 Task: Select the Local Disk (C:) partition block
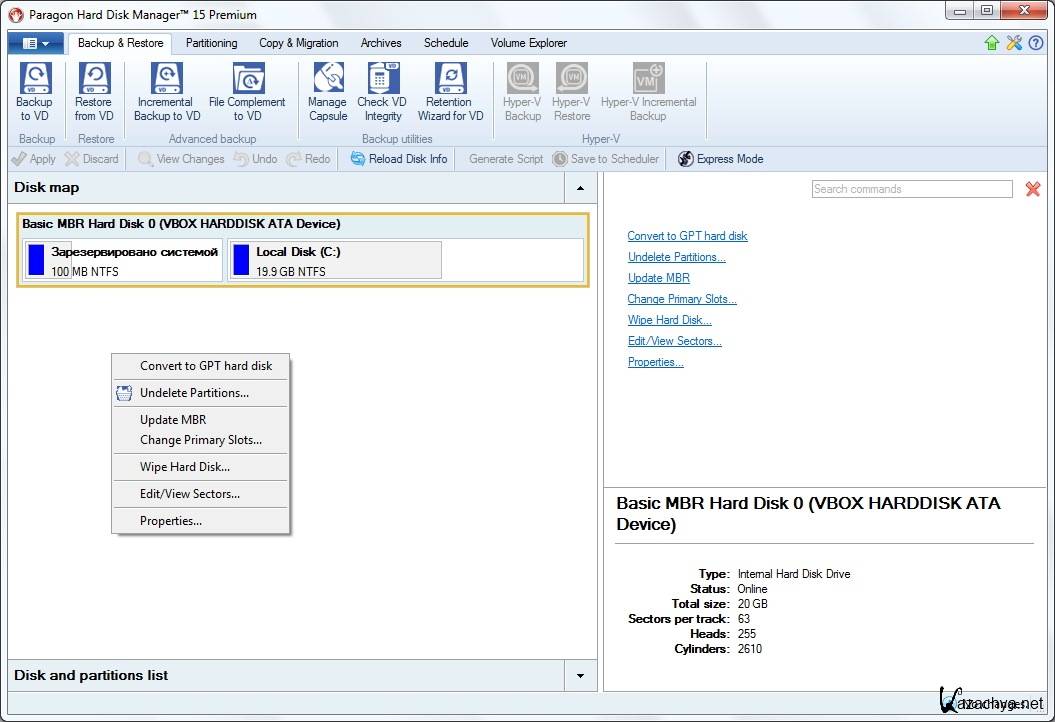coord(335,260)
